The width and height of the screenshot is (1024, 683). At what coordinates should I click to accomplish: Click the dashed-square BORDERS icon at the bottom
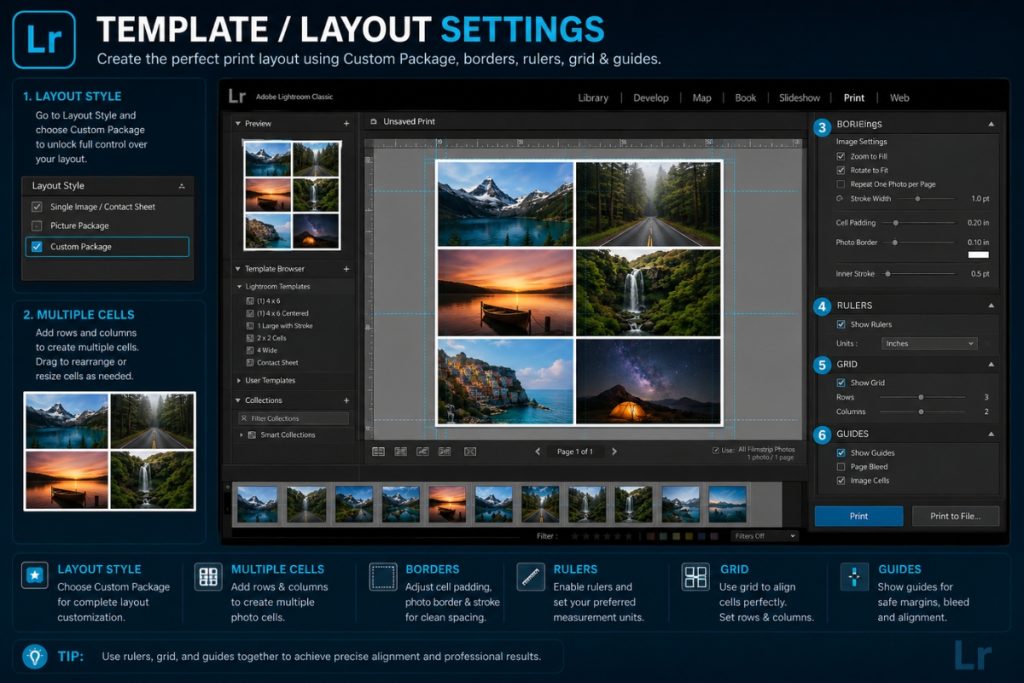[x=383, y=577]
